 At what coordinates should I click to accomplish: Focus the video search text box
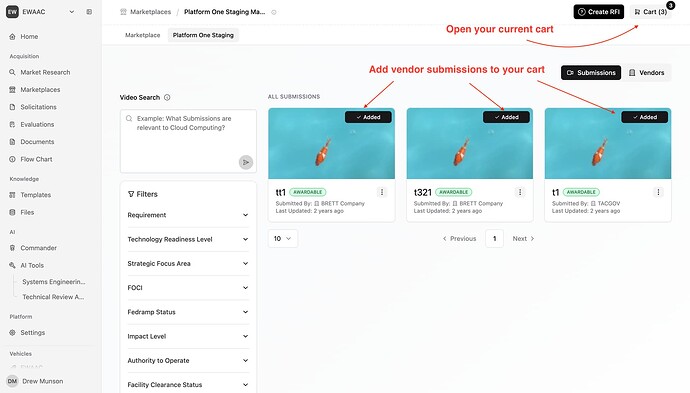point(188,141)
